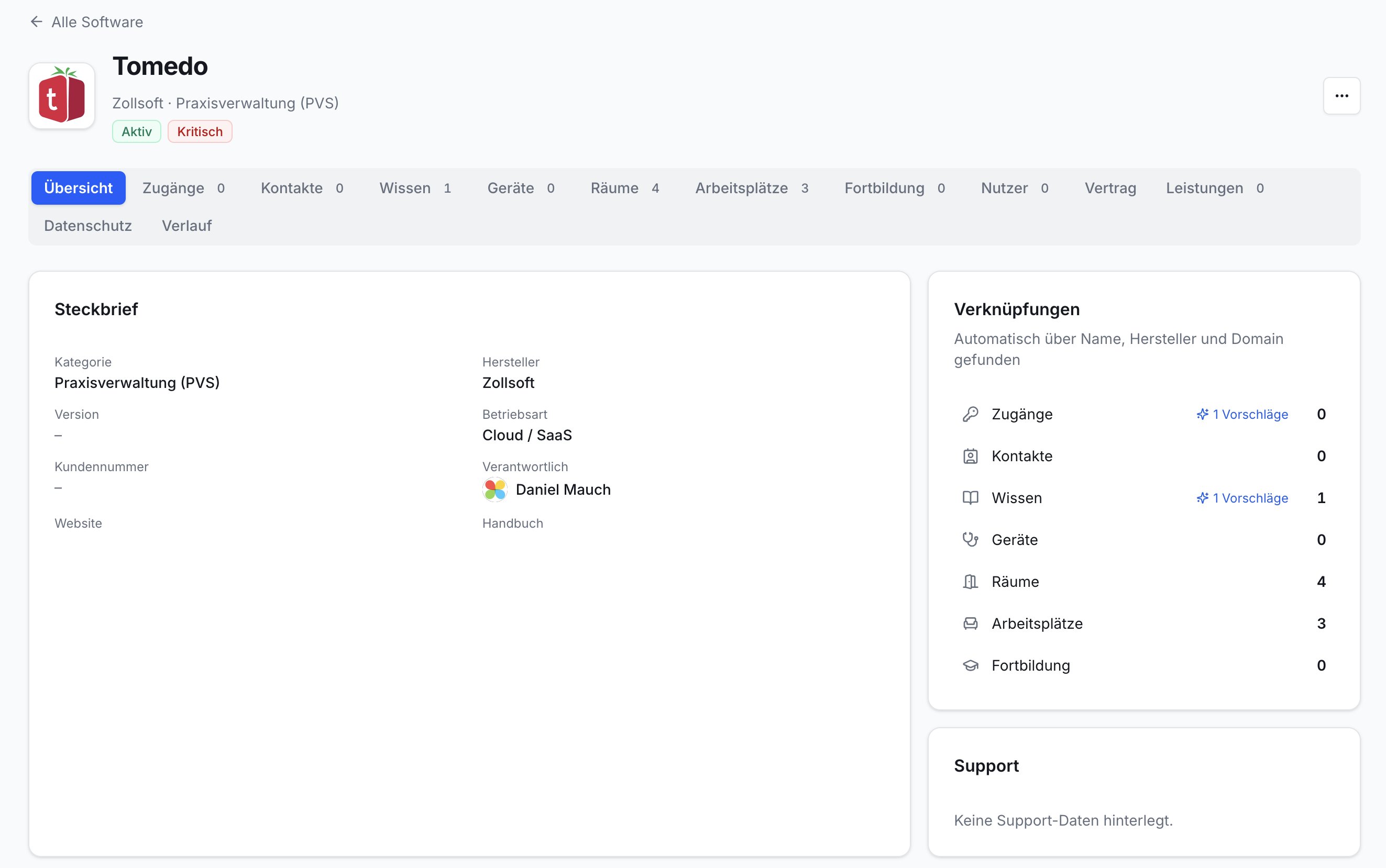Click the Kritisch badge

200,131
